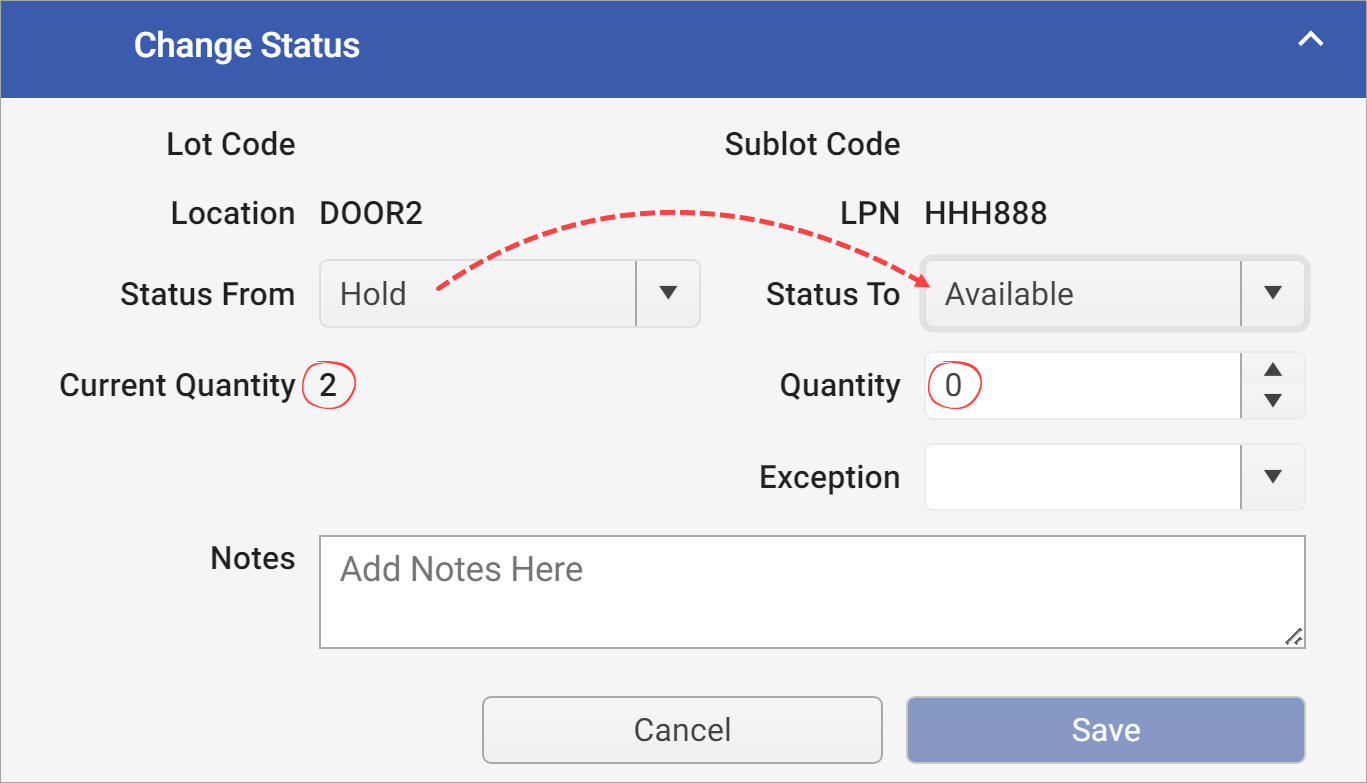Screen dimensions: 1367x783
Task: Click the Change Status dialog title
Action: (x=246, y=44)
